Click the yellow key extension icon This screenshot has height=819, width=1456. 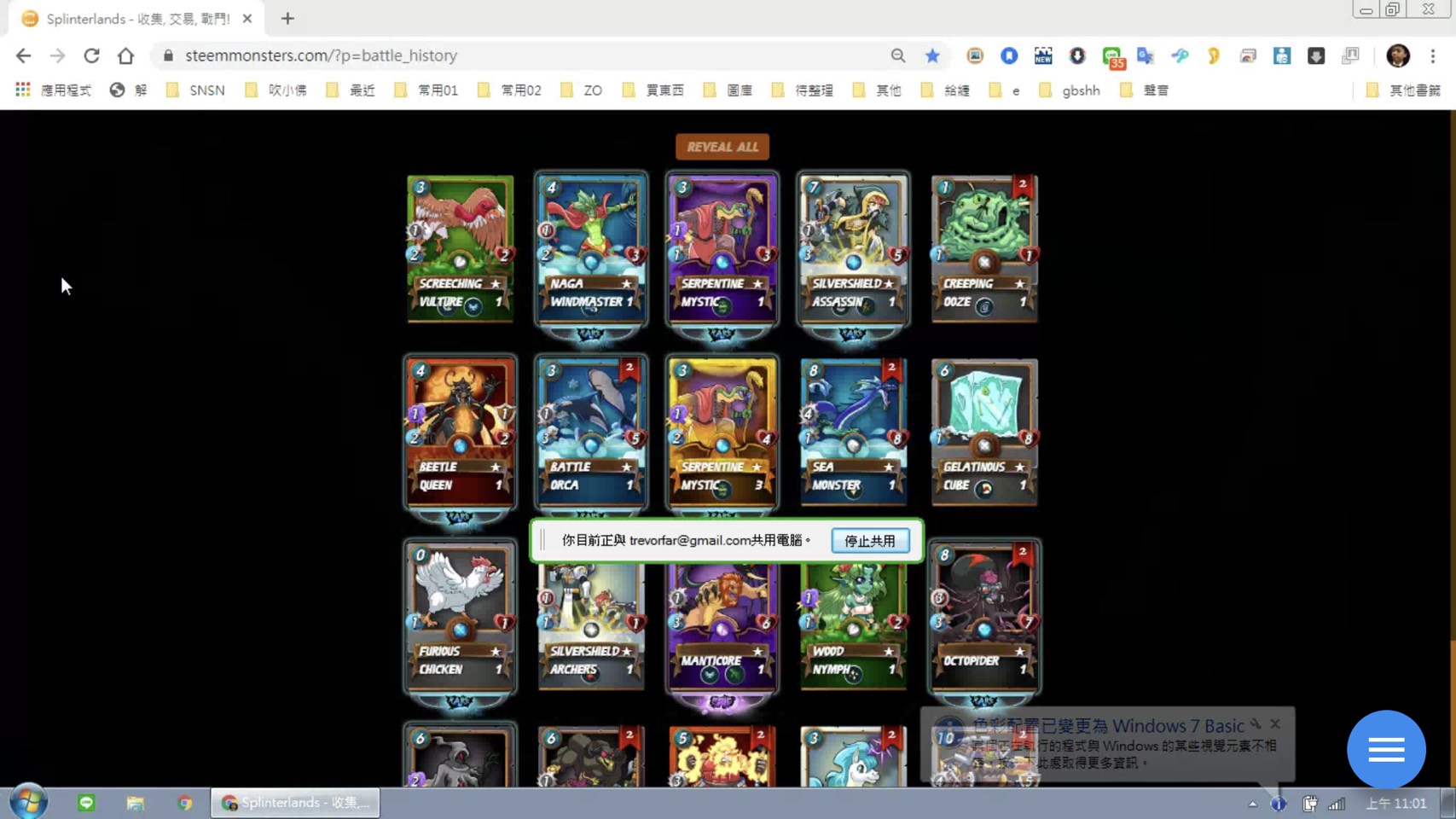click(x=1214, y=55)
